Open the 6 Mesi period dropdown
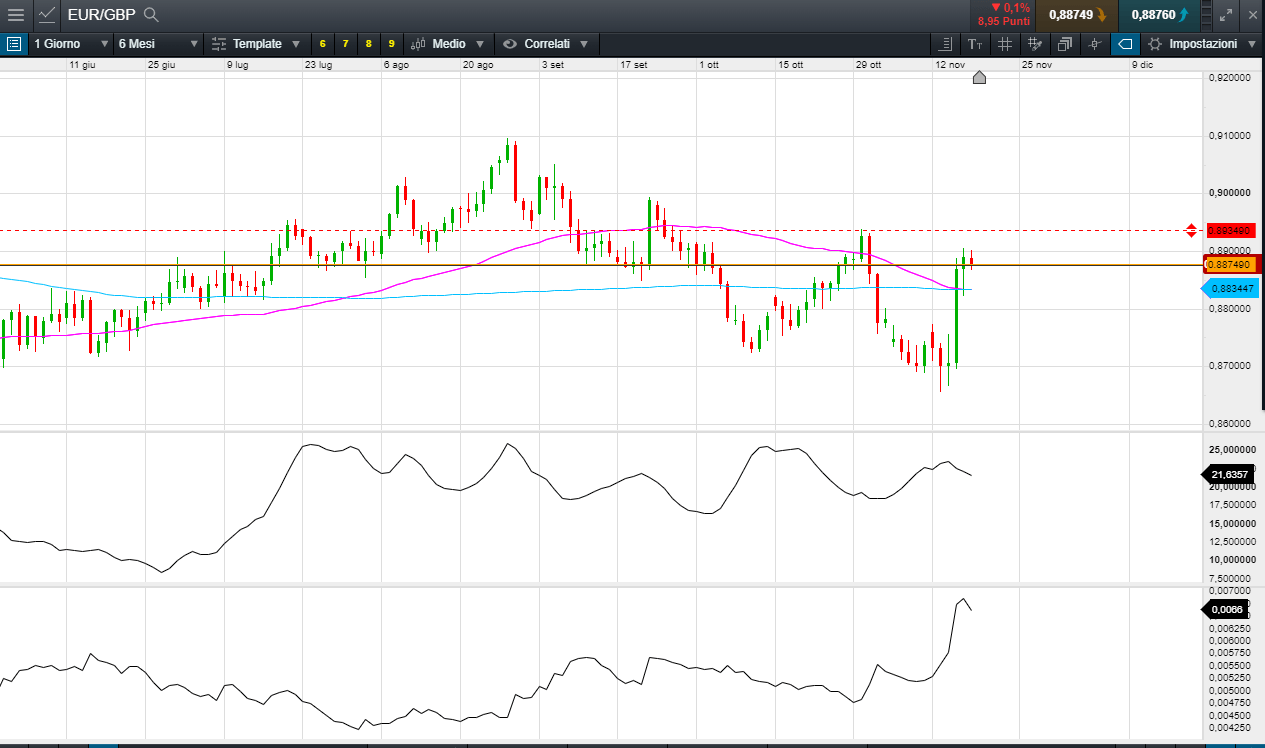 [158, 44]
